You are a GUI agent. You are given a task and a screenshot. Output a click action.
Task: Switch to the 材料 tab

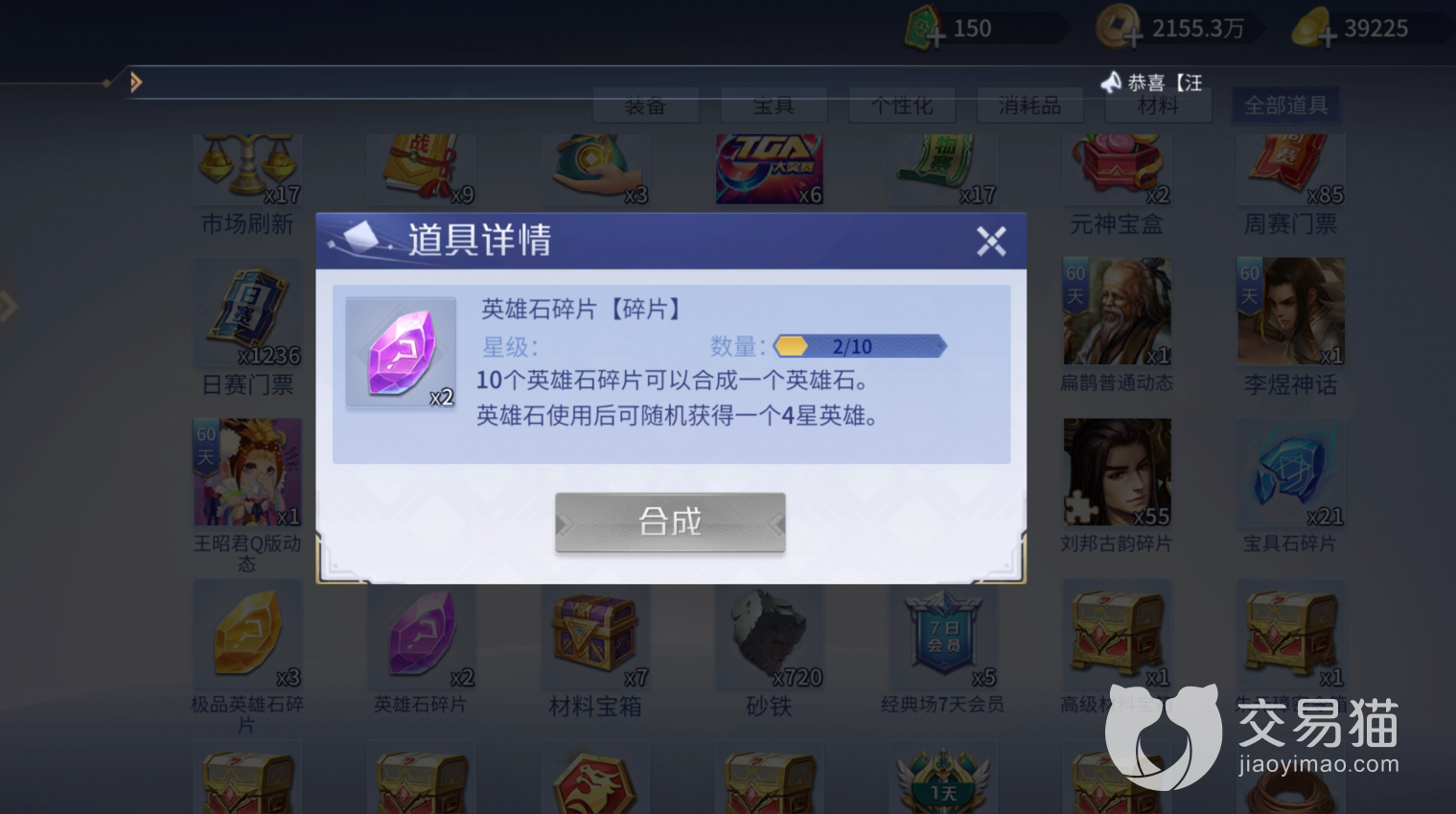coord(1158,105)
